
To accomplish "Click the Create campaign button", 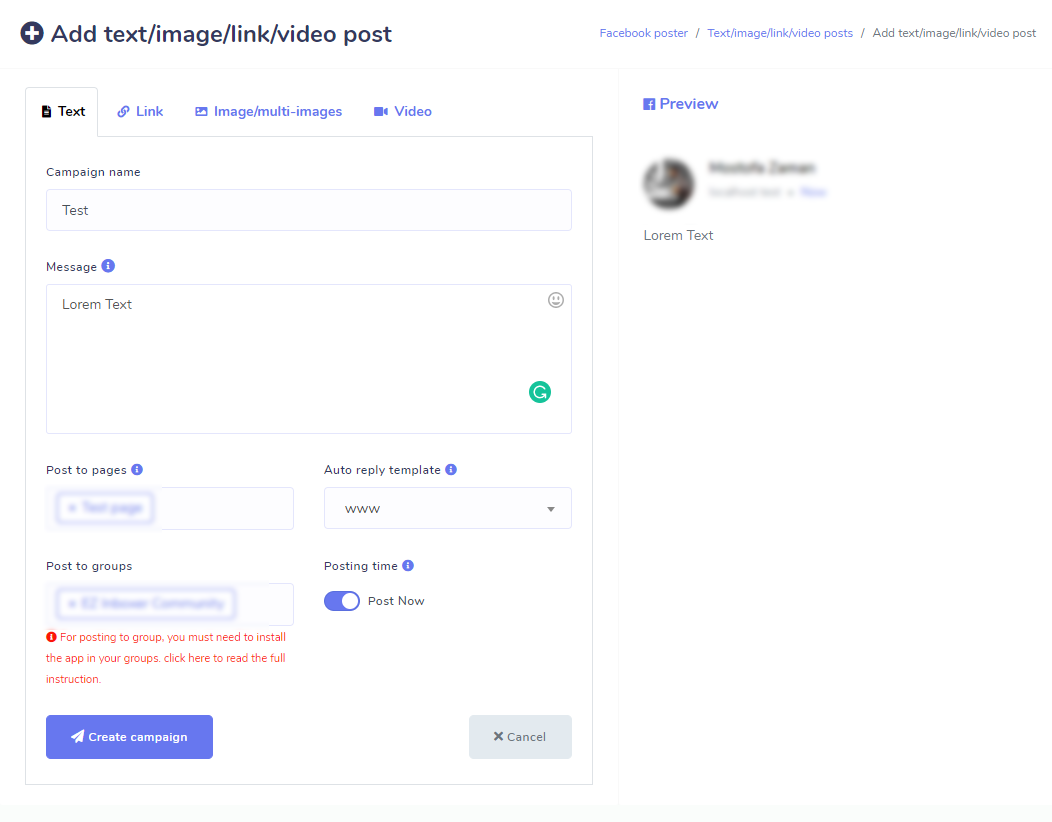I will pos(129,736).
